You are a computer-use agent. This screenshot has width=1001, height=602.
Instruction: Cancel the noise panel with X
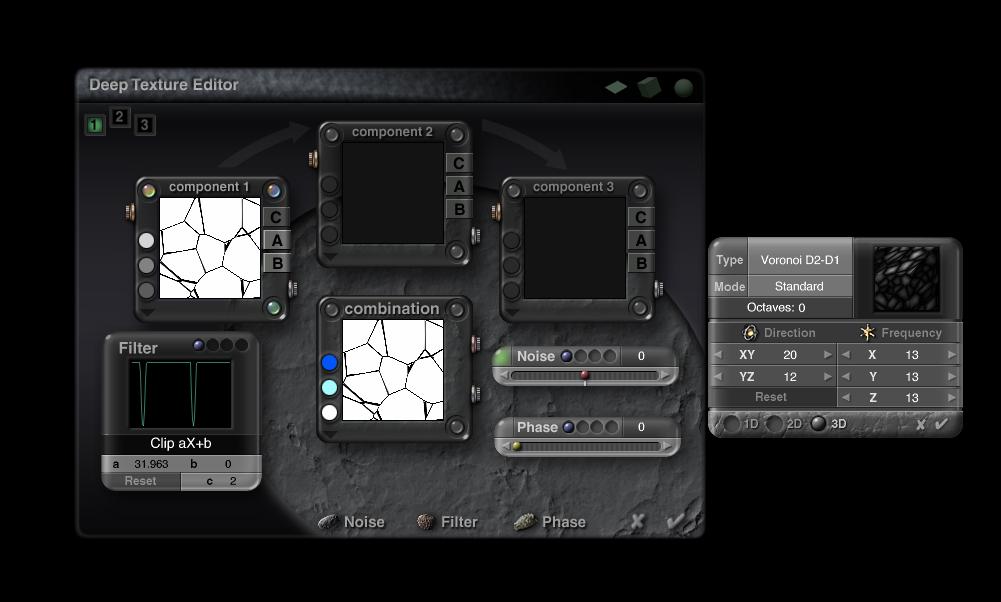tap(921, 425)
